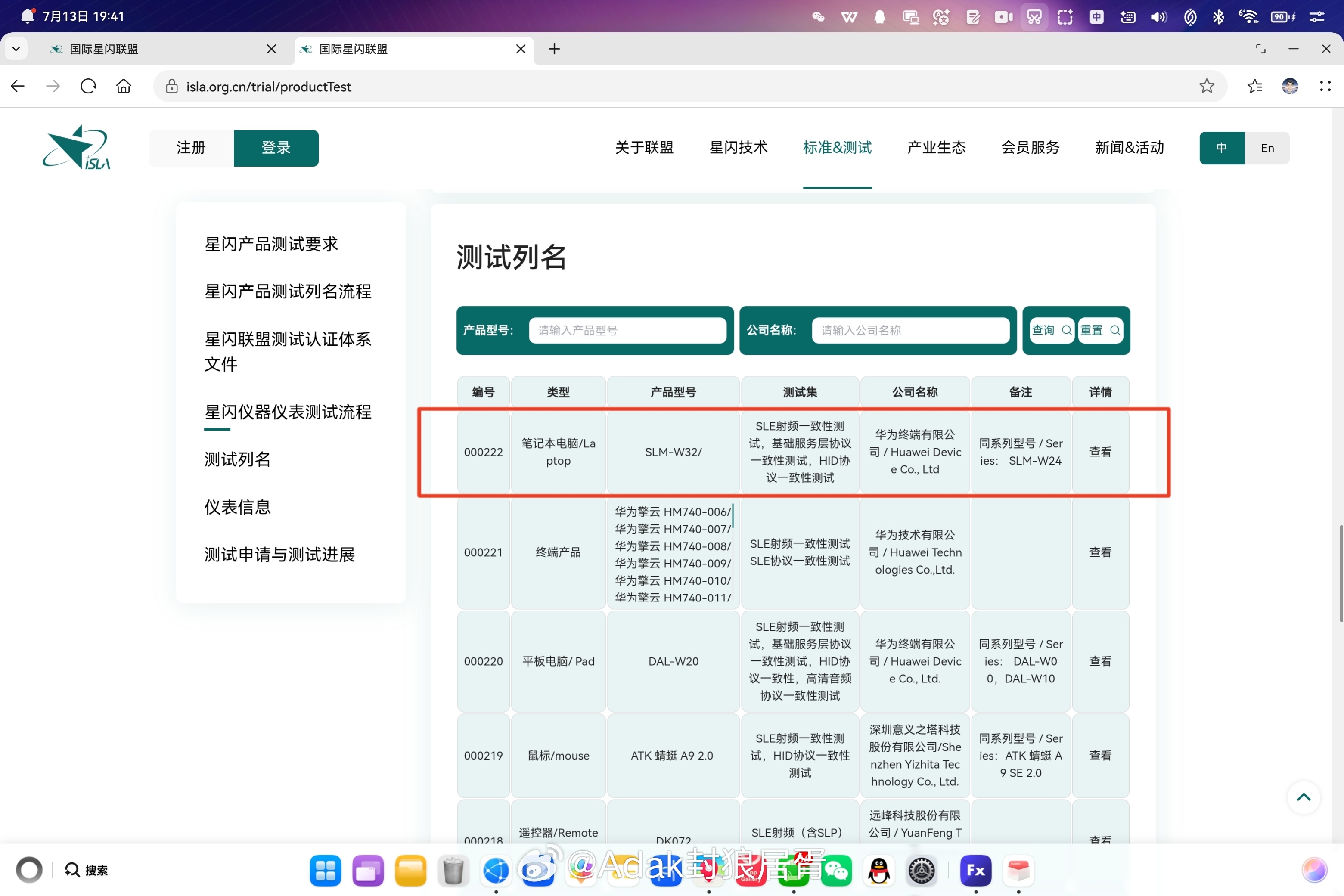1344x896 pixels.
Task: Click the 鼠标/mouse type cell
Action: point(558,756)
